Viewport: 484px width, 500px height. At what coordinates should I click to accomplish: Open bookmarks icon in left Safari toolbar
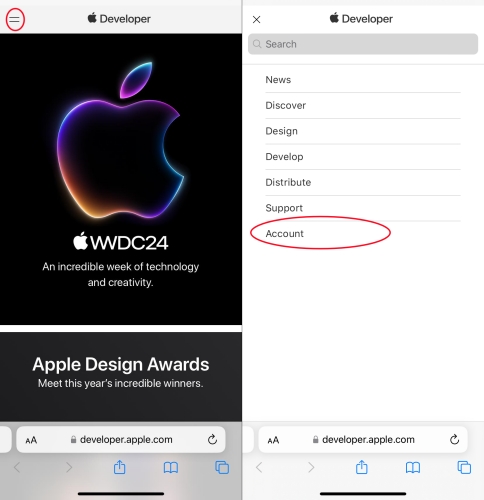171,468
